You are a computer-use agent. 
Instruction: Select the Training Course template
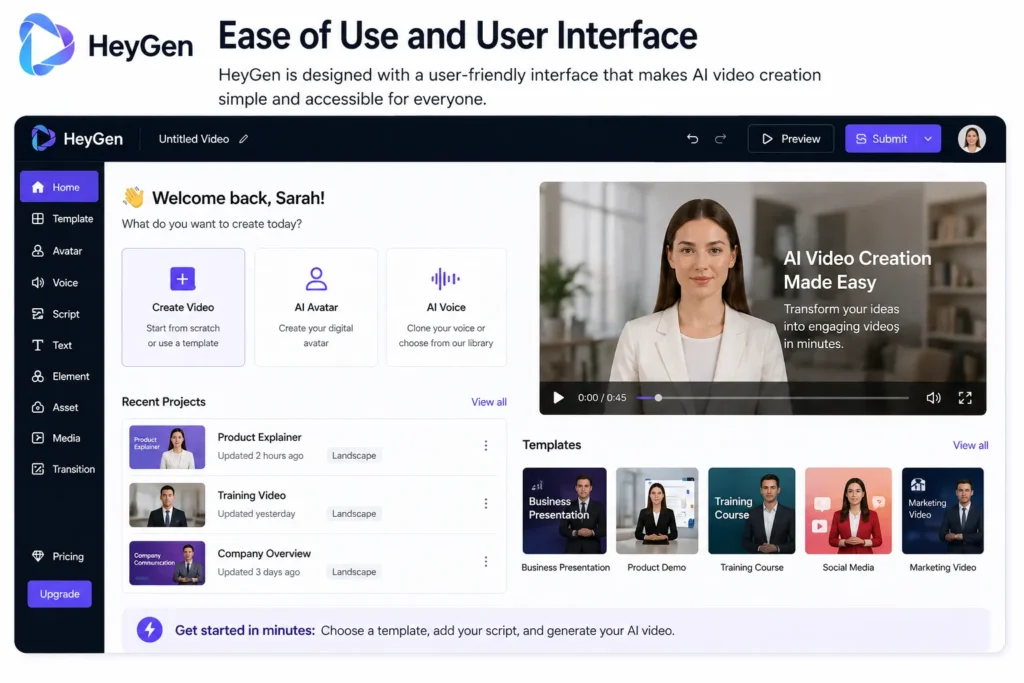[x=752, y=511]
